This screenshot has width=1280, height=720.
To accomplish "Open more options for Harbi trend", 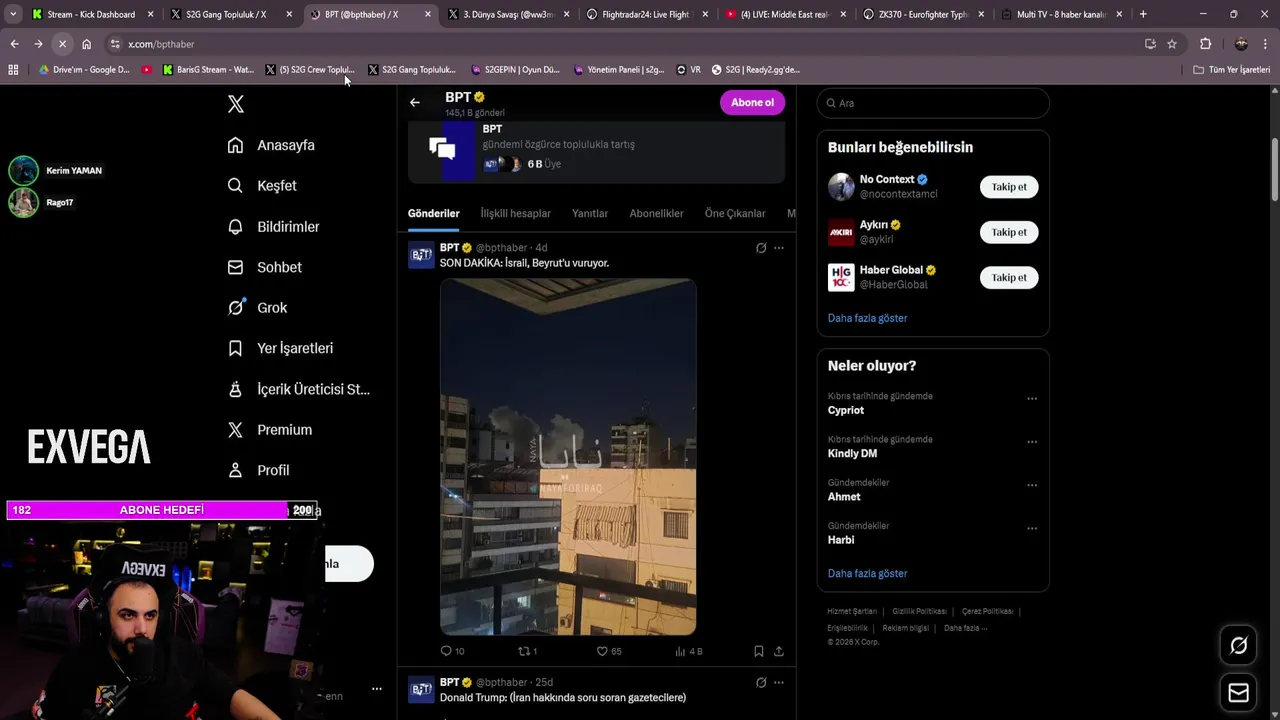I will pos(1032,528).
